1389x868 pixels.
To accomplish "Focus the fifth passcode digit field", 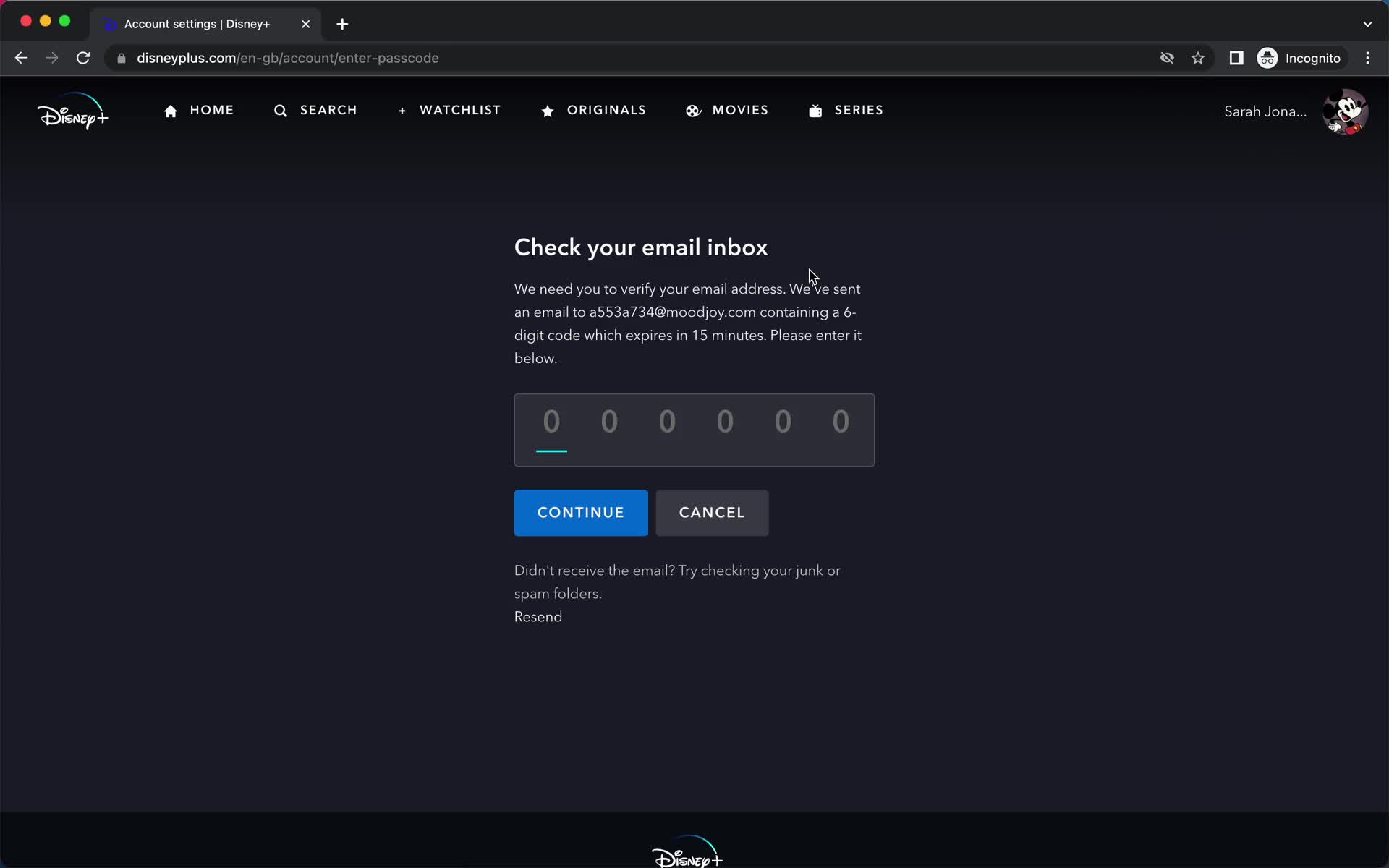I will click(783, 422).
